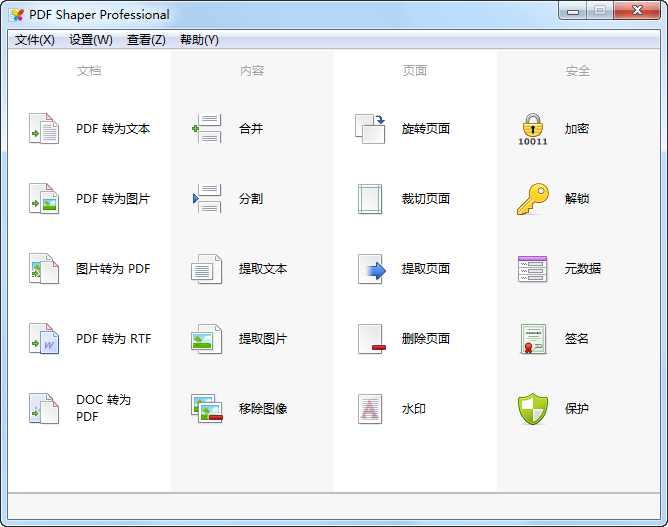Choose the 图片转为 PDF label

[x=113, y=269]
